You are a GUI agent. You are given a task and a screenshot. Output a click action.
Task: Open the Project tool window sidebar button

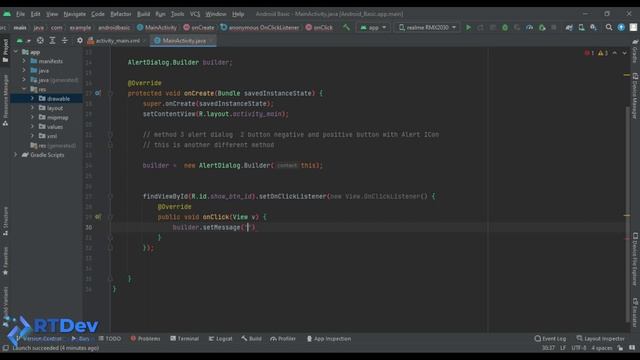[5, 51]
